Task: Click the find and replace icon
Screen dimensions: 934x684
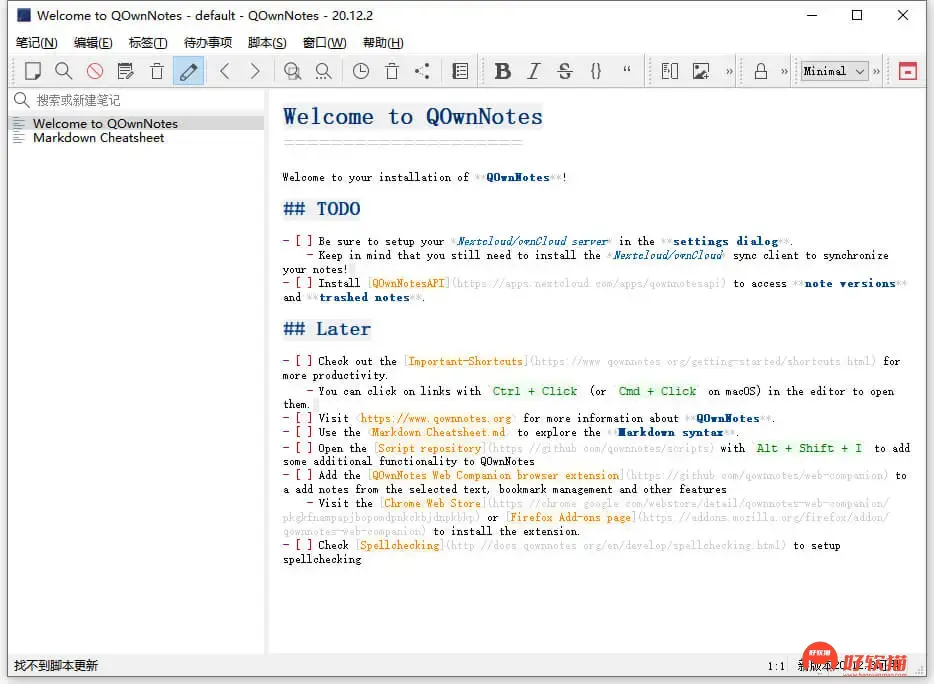Action: pos(323,71)
